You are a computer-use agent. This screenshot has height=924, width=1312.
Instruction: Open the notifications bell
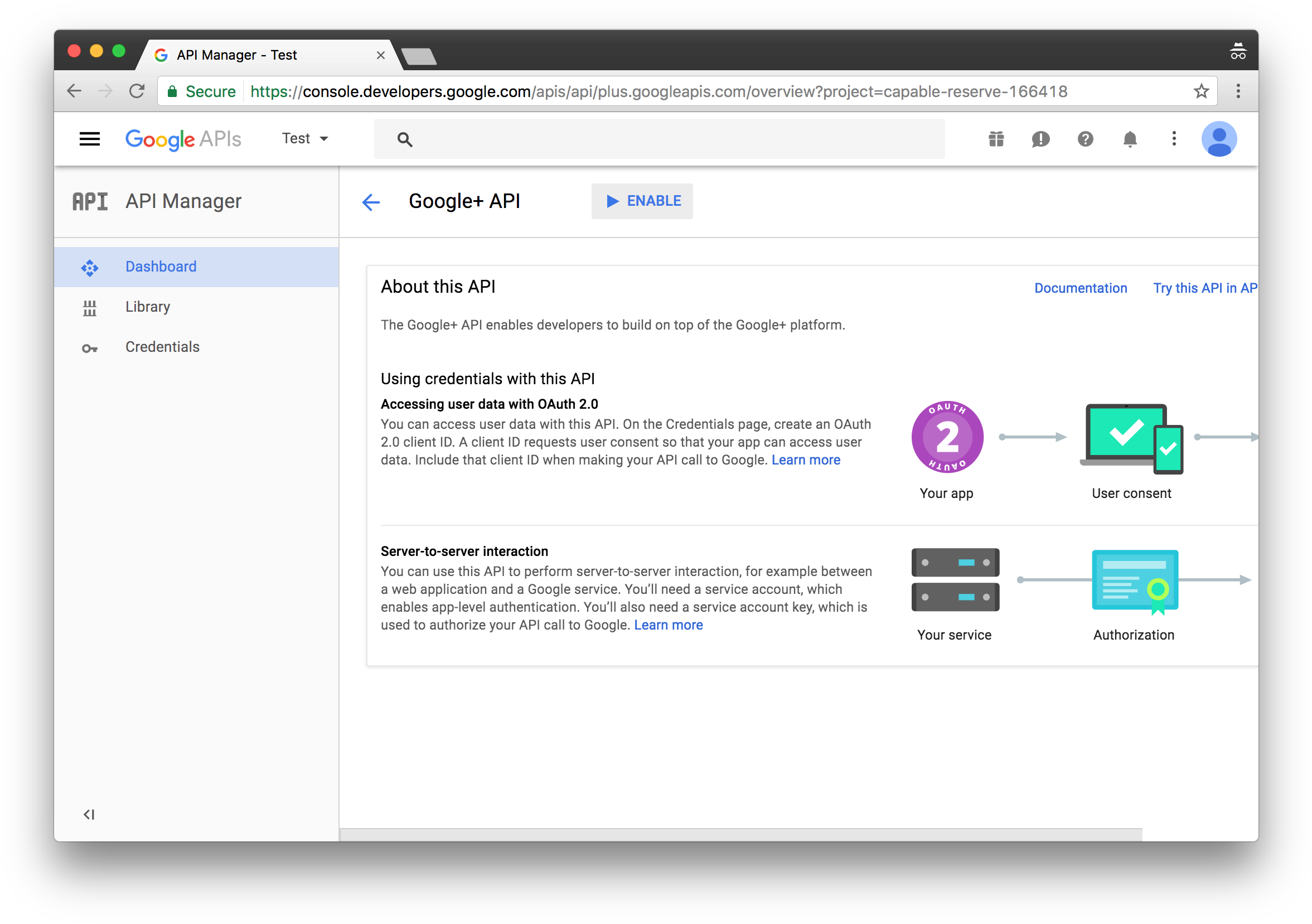click(1130, 139)
